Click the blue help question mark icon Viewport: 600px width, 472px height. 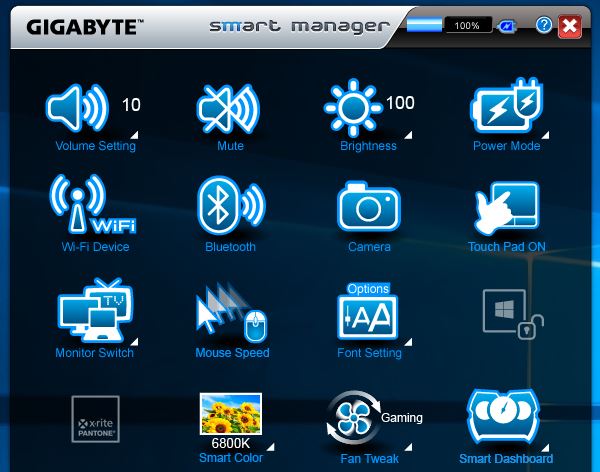tap(544, 25)
